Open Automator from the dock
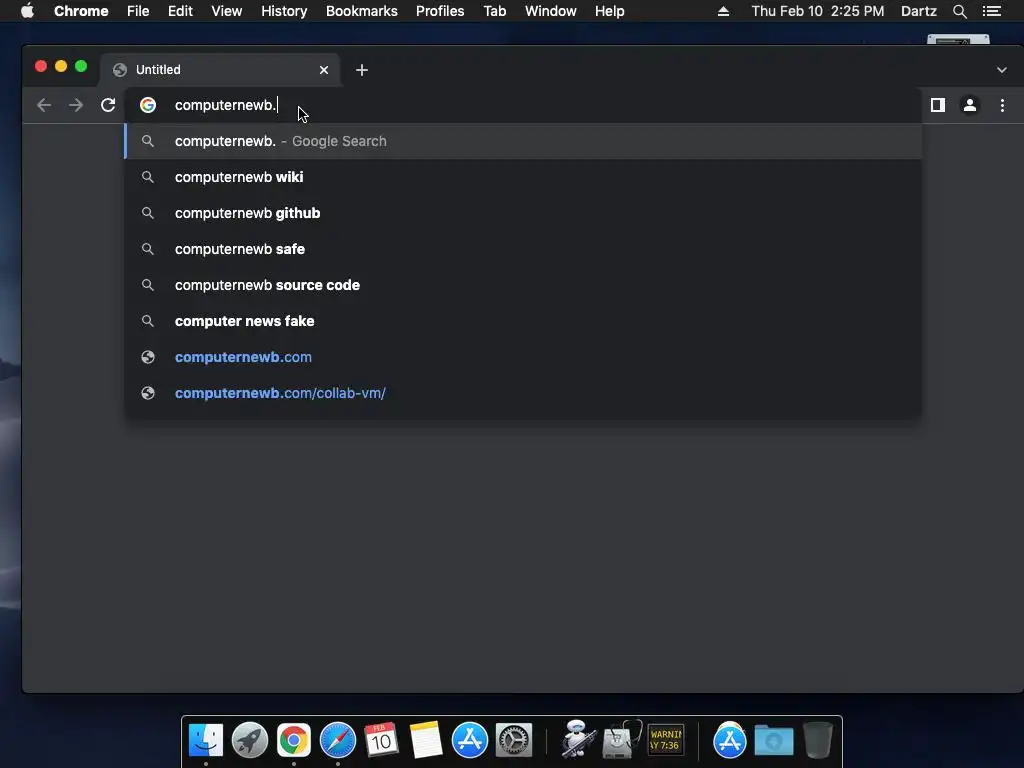The height and width of the screenshot is (768, 1024). (577, 739)
